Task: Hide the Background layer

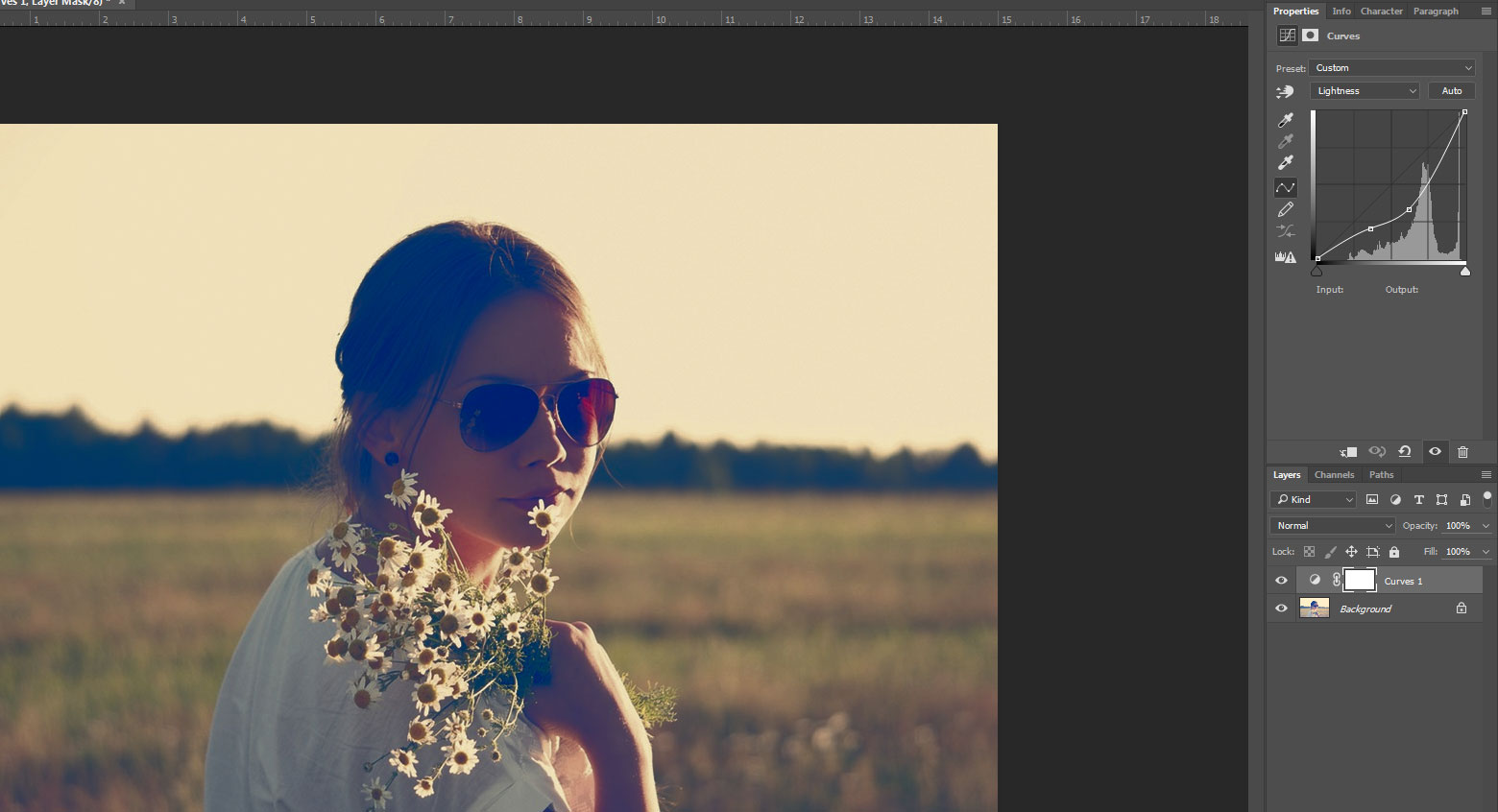Action: point(1281,609)
